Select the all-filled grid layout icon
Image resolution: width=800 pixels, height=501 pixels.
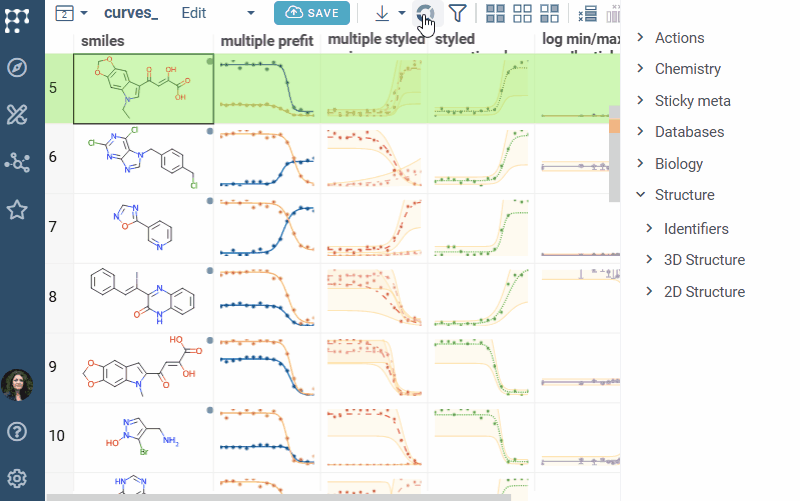point(495,13)
